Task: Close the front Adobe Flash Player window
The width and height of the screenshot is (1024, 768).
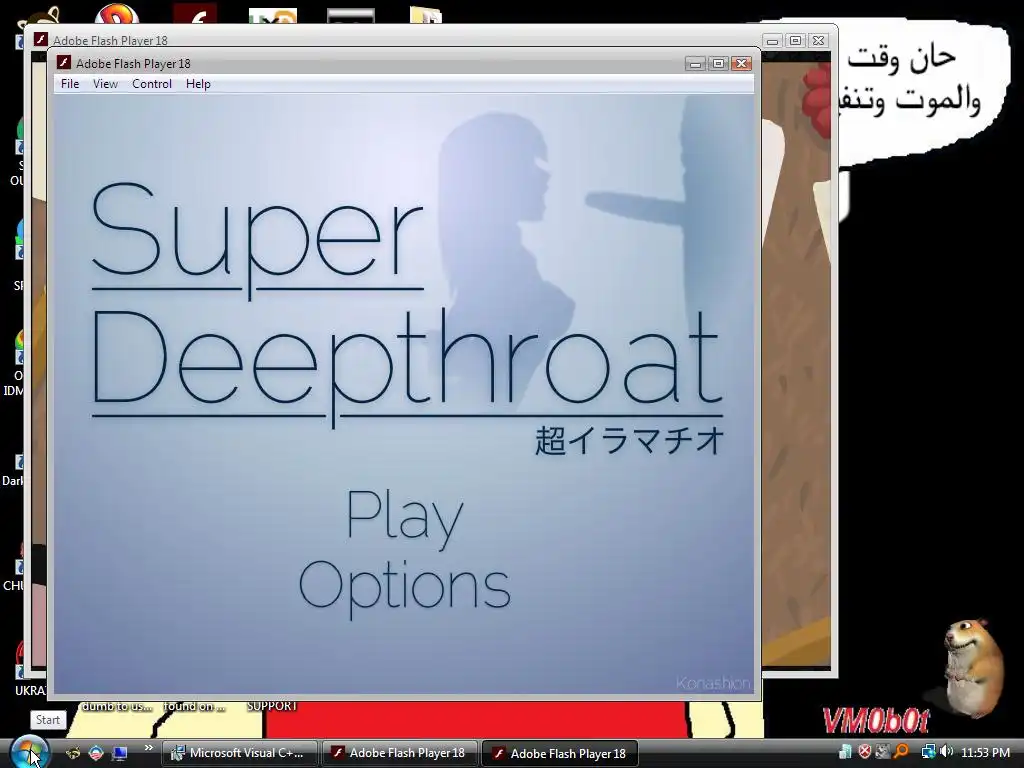Action: click(x=741, y=63)
